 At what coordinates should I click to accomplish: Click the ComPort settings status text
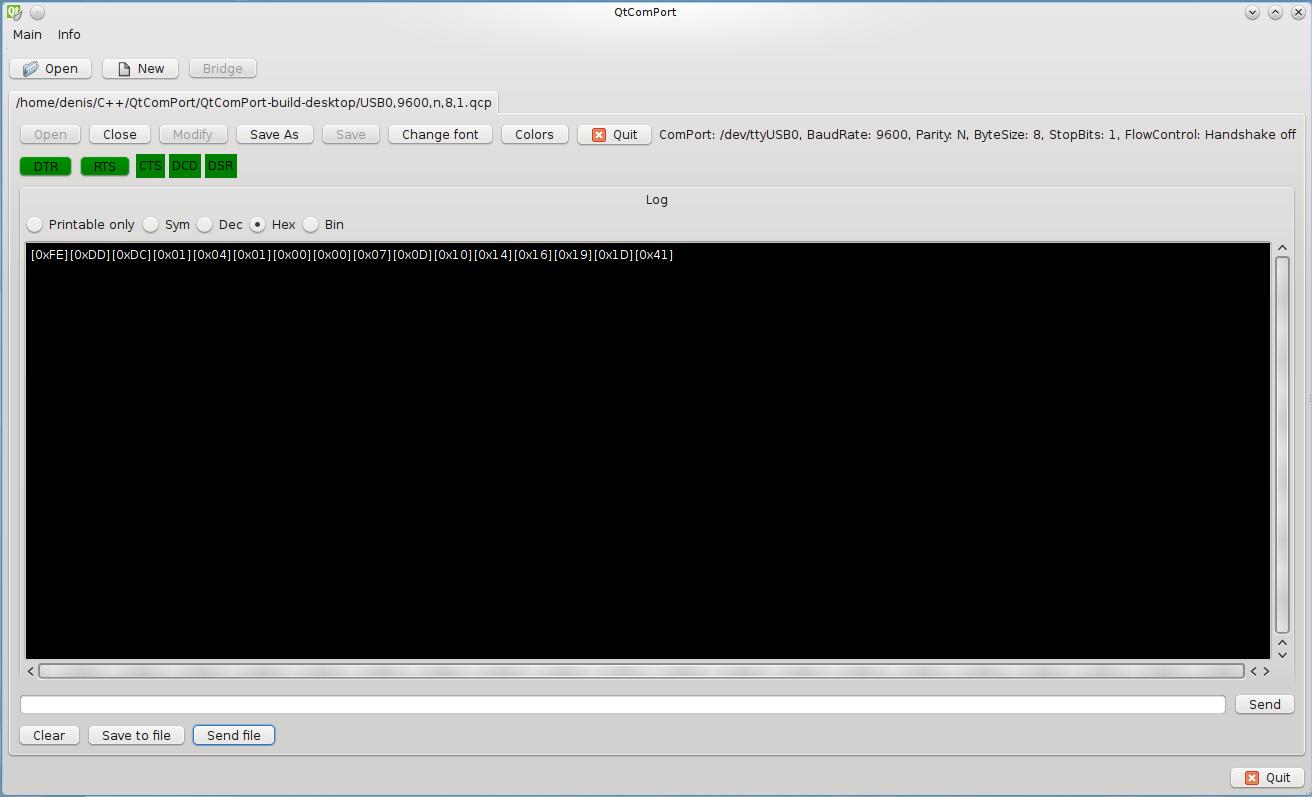tap(977, 134)
